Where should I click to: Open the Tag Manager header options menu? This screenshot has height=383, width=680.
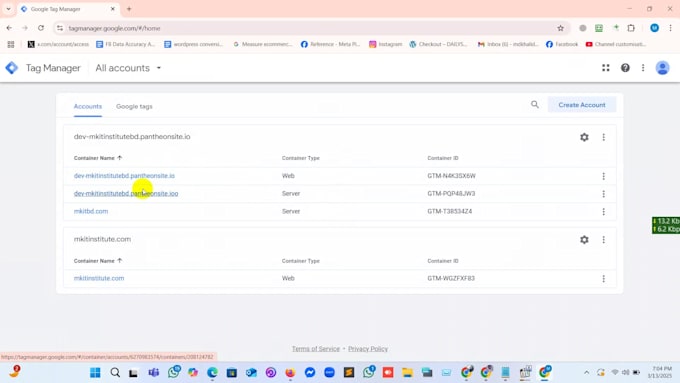click(643, 68)
